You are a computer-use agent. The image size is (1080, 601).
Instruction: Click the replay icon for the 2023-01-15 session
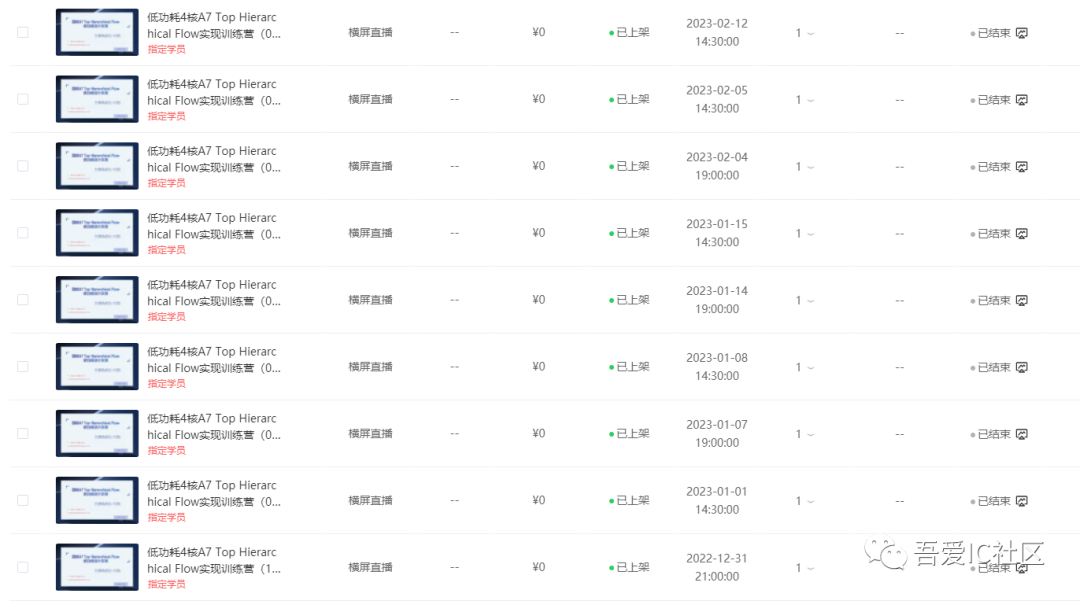click(x=1022, y=234)
